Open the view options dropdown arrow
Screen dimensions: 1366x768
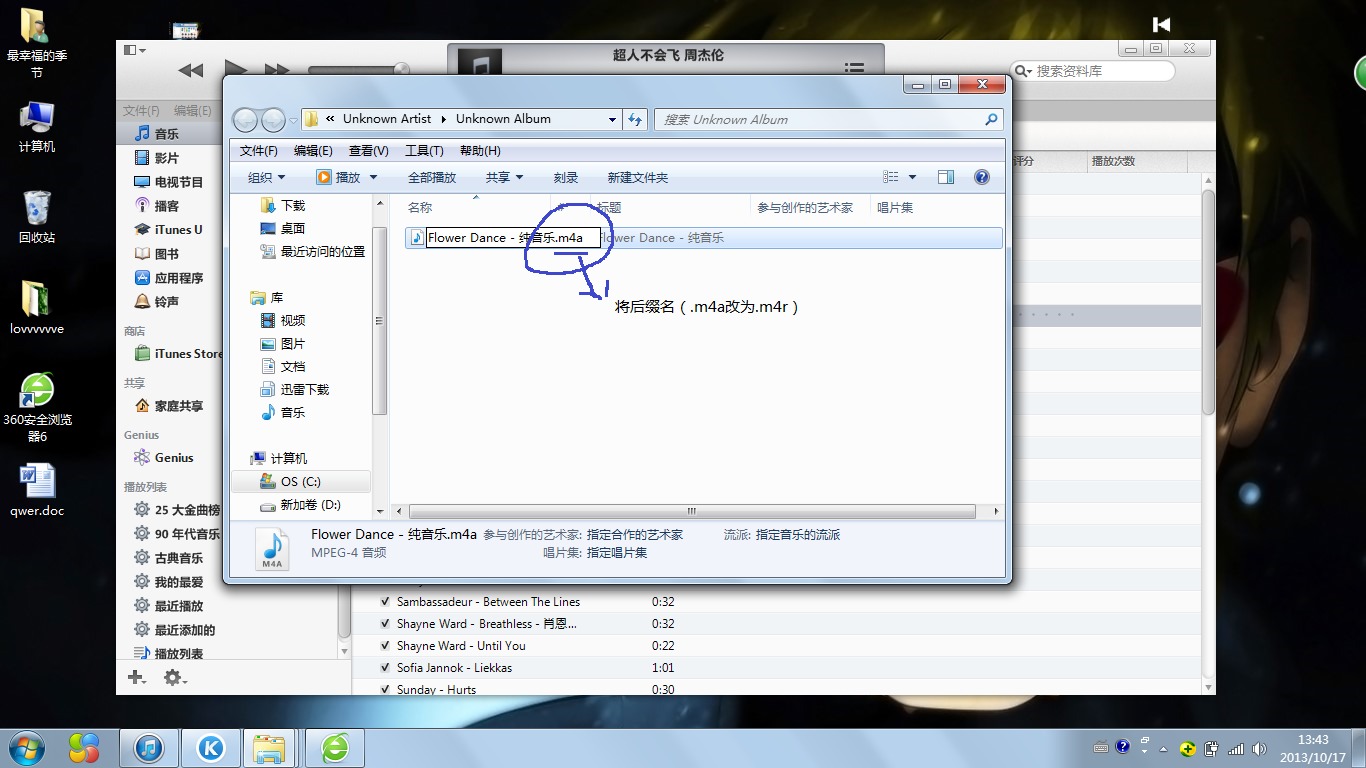(x=912, y=177)
